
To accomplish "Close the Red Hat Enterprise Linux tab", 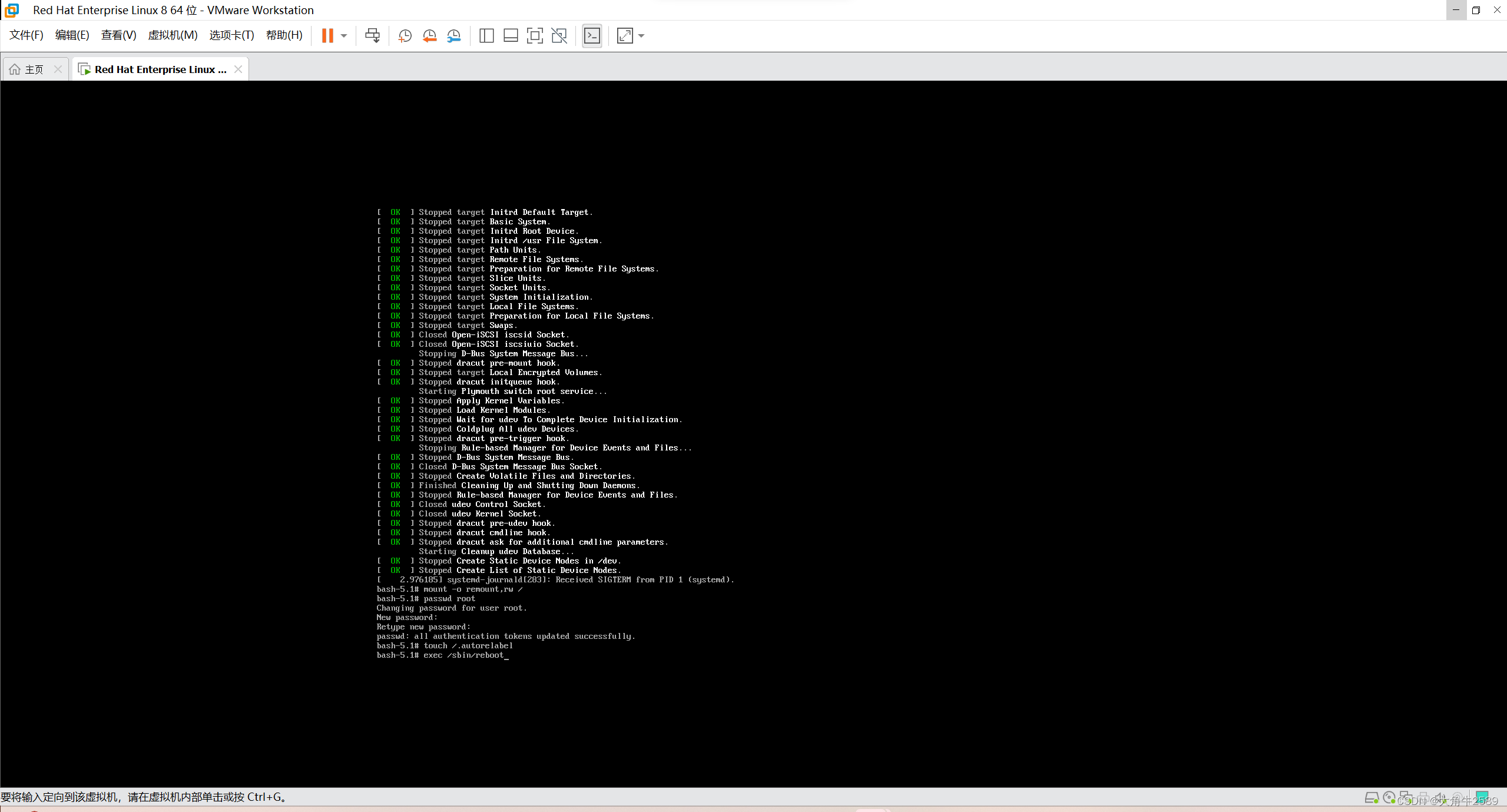I will pyautogui.click(x=238, y=69).
